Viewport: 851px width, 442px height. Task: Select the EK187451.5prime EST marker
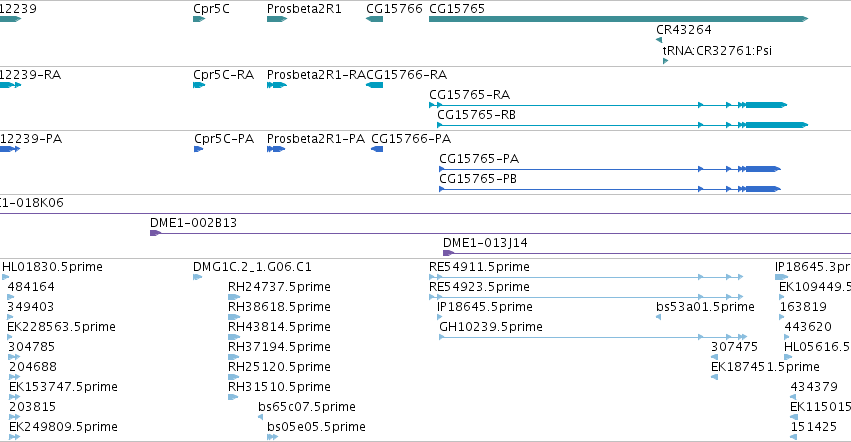tap(715, 377)
